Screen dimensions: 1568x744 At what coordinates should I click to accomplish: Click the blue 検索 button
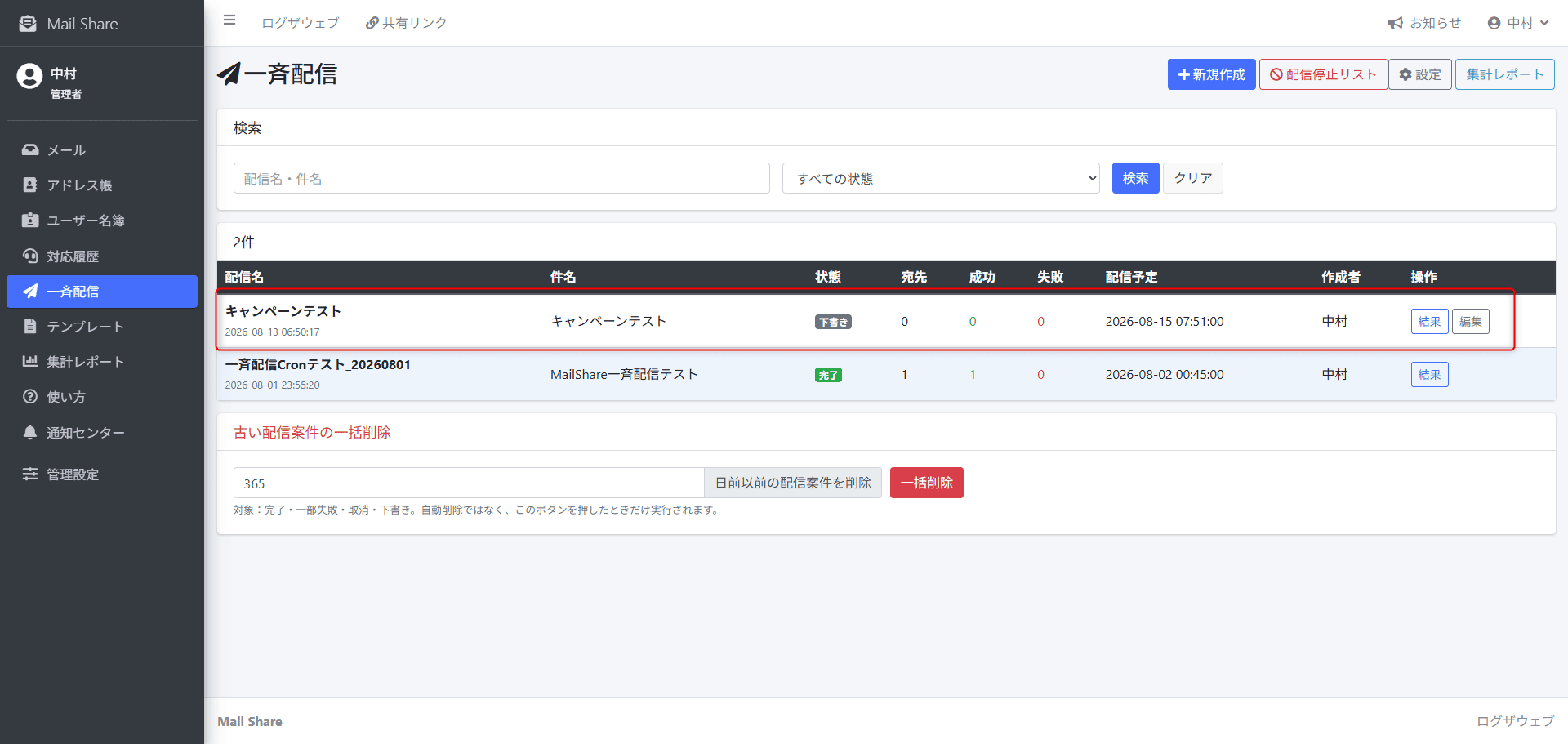click(1135, 178)
